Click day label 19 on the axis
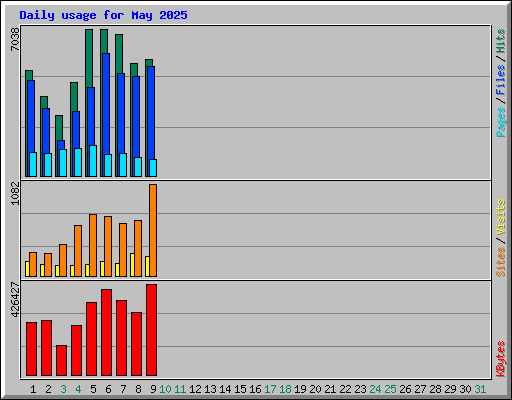This screenshot has height=400, width=512. coord(300,389)
